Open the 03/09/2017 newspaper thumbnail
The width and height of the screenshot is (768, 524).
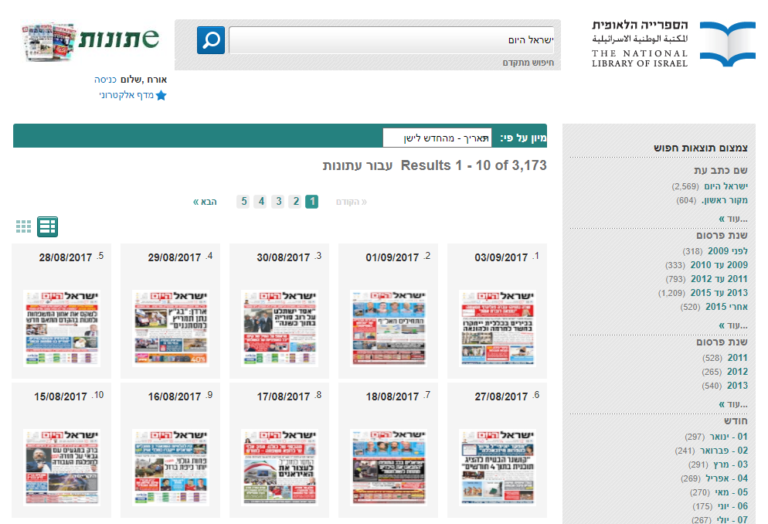coord(491,327)
